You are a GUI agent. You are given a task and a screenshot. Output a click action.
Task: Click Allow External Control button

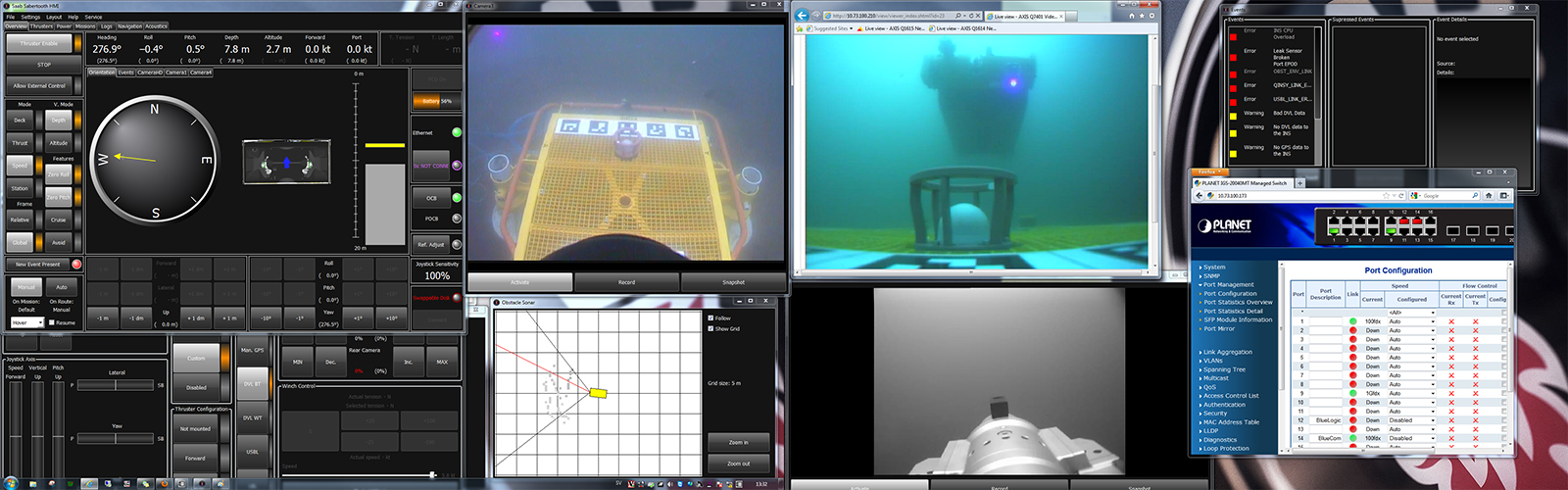click(39, 86)
